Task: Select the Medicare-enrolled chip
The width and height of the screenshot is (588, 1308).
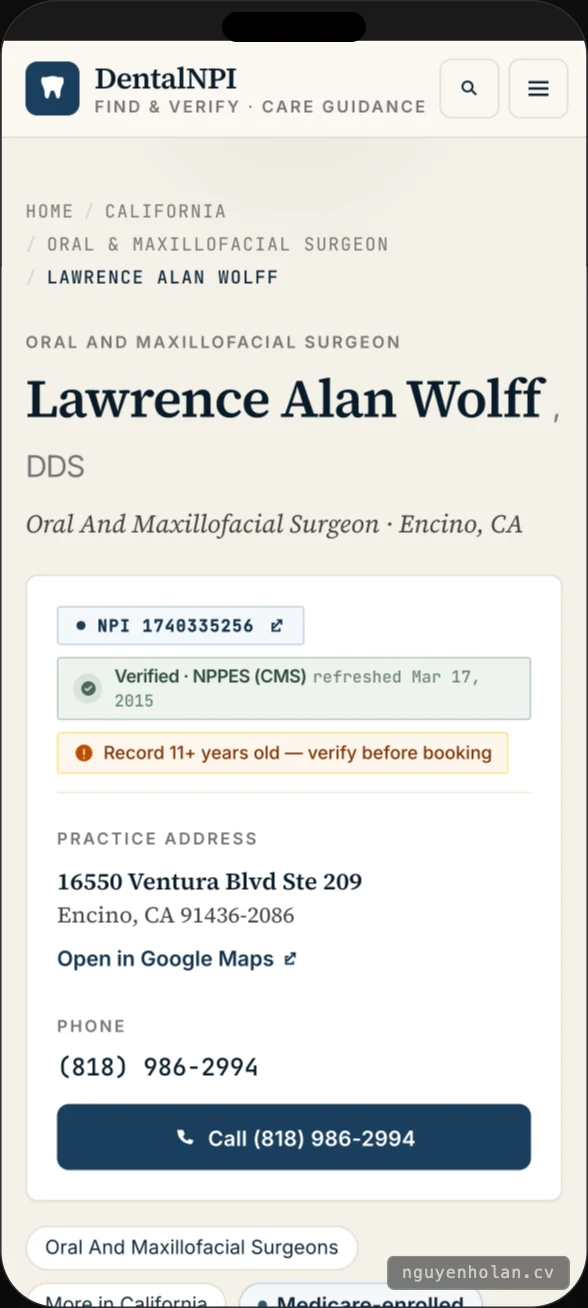Action: tap(361, 1296)
